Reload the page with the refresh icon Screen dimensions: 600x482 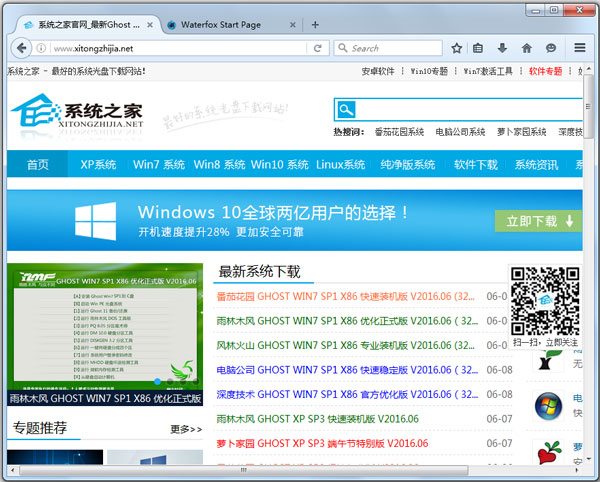click(318, 48)
